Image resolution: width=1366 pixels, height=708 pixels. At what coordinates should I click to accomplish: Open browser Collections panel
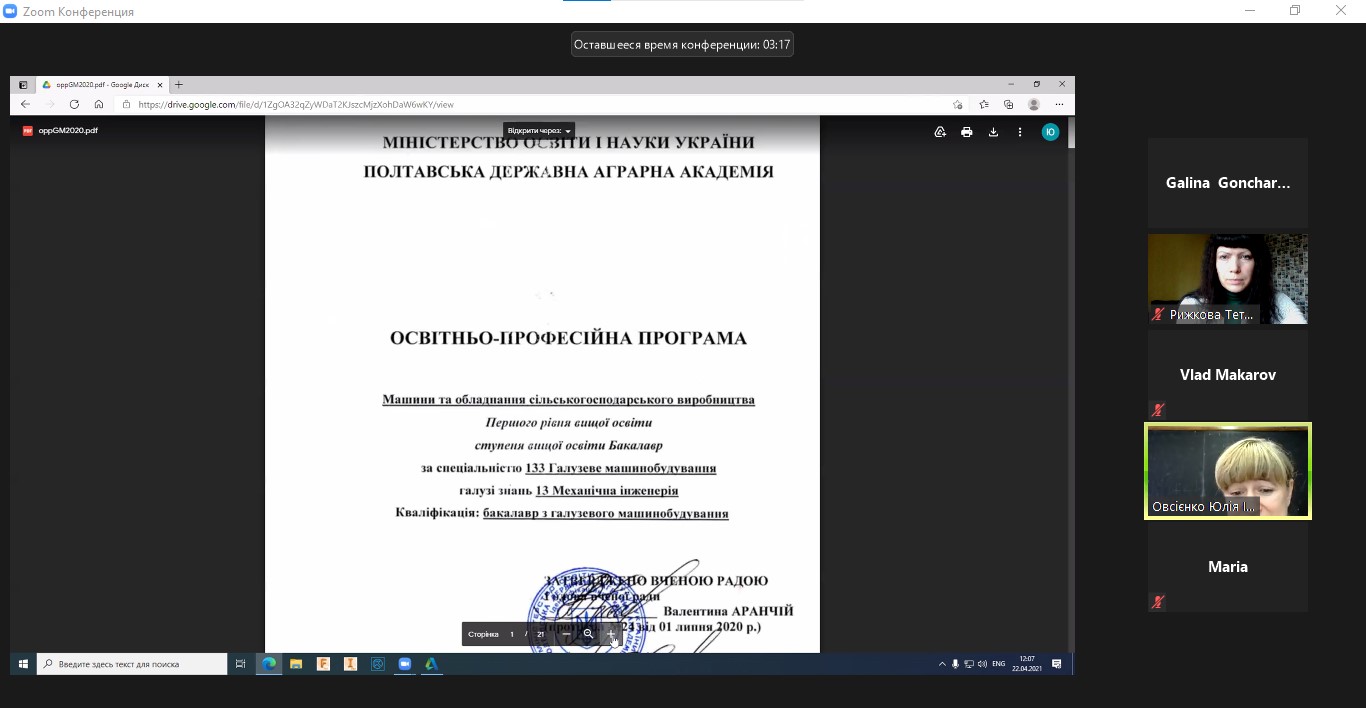point(1009,104)
